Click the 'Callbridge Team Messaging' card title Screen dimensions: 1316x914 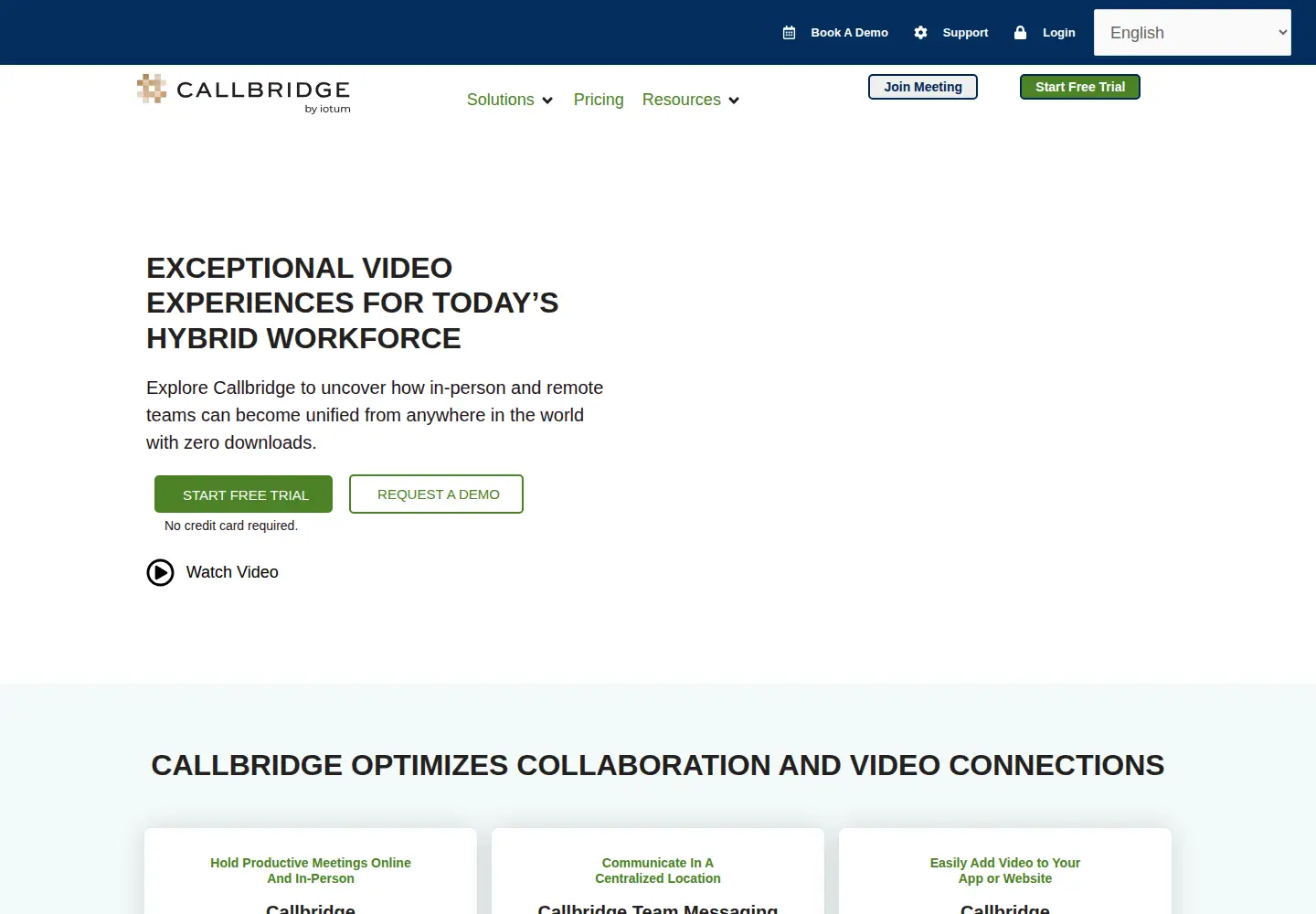pos(658,909)
